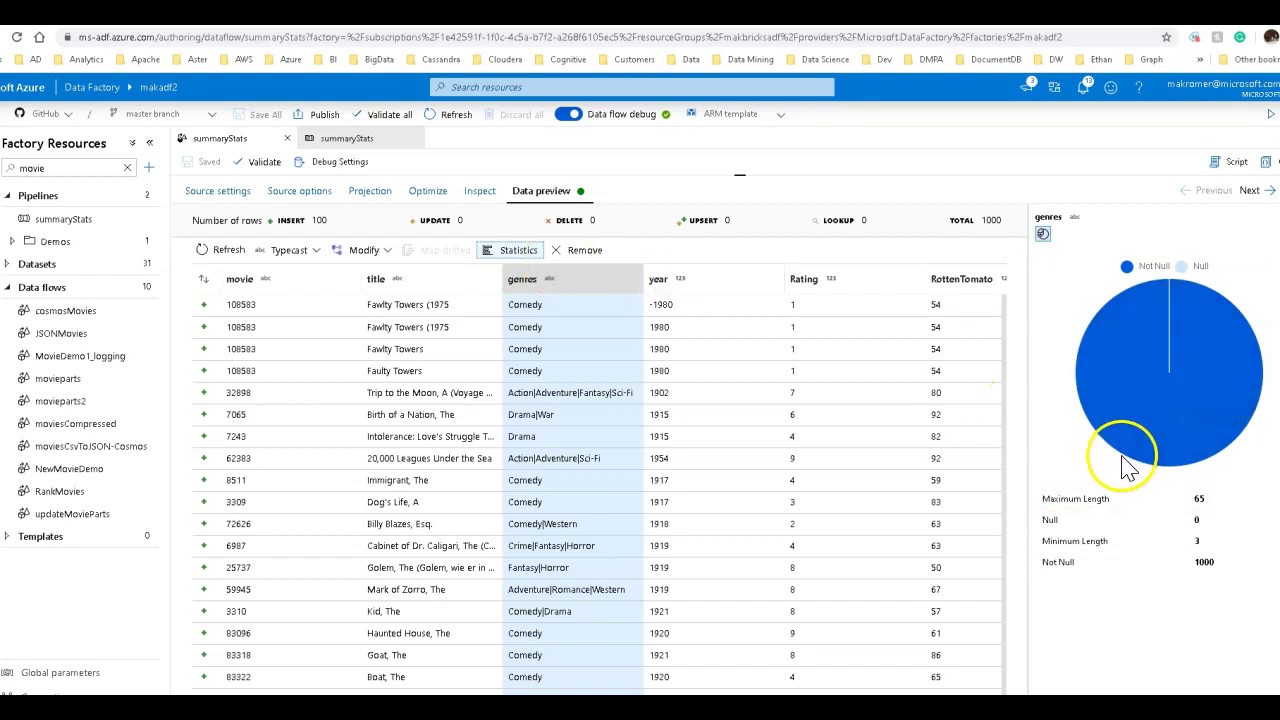Refresh the data preview table
The height and width of the screenshot is (720, 1280).
point(220,250)
